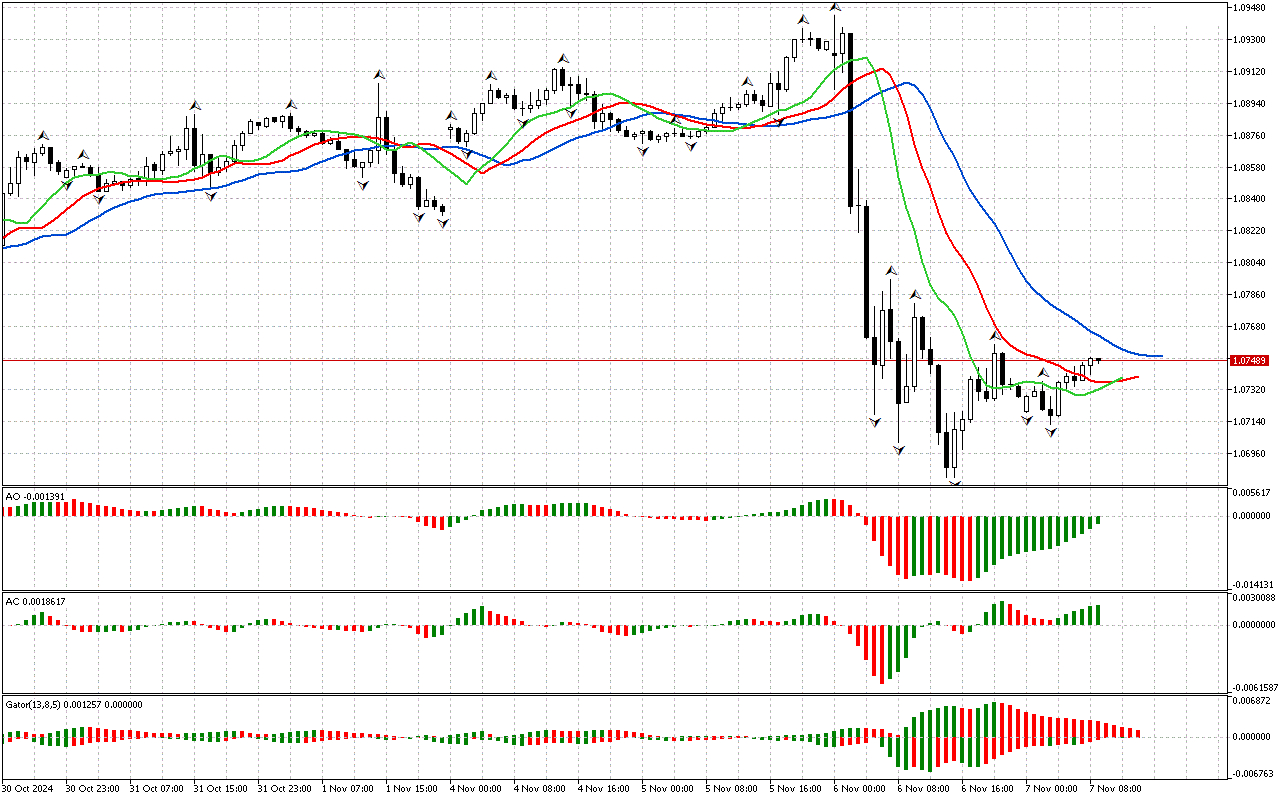Select the AC 0.0018617 indicator label

(x=36, y=601)
